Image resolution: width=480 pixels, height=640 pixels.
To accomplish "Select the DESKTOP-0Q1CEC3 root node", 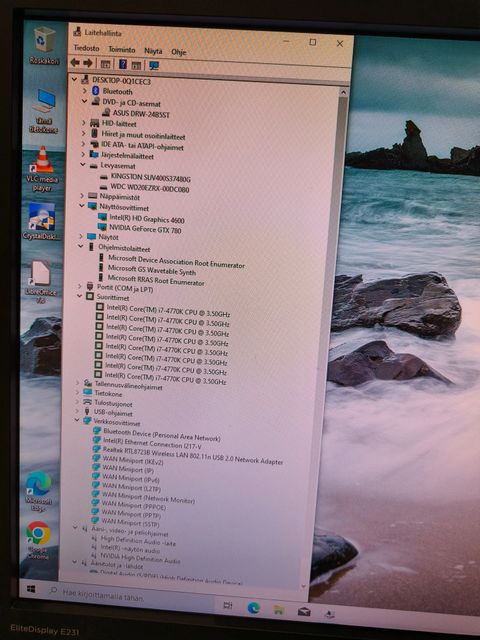I will [x=121, y=81].
